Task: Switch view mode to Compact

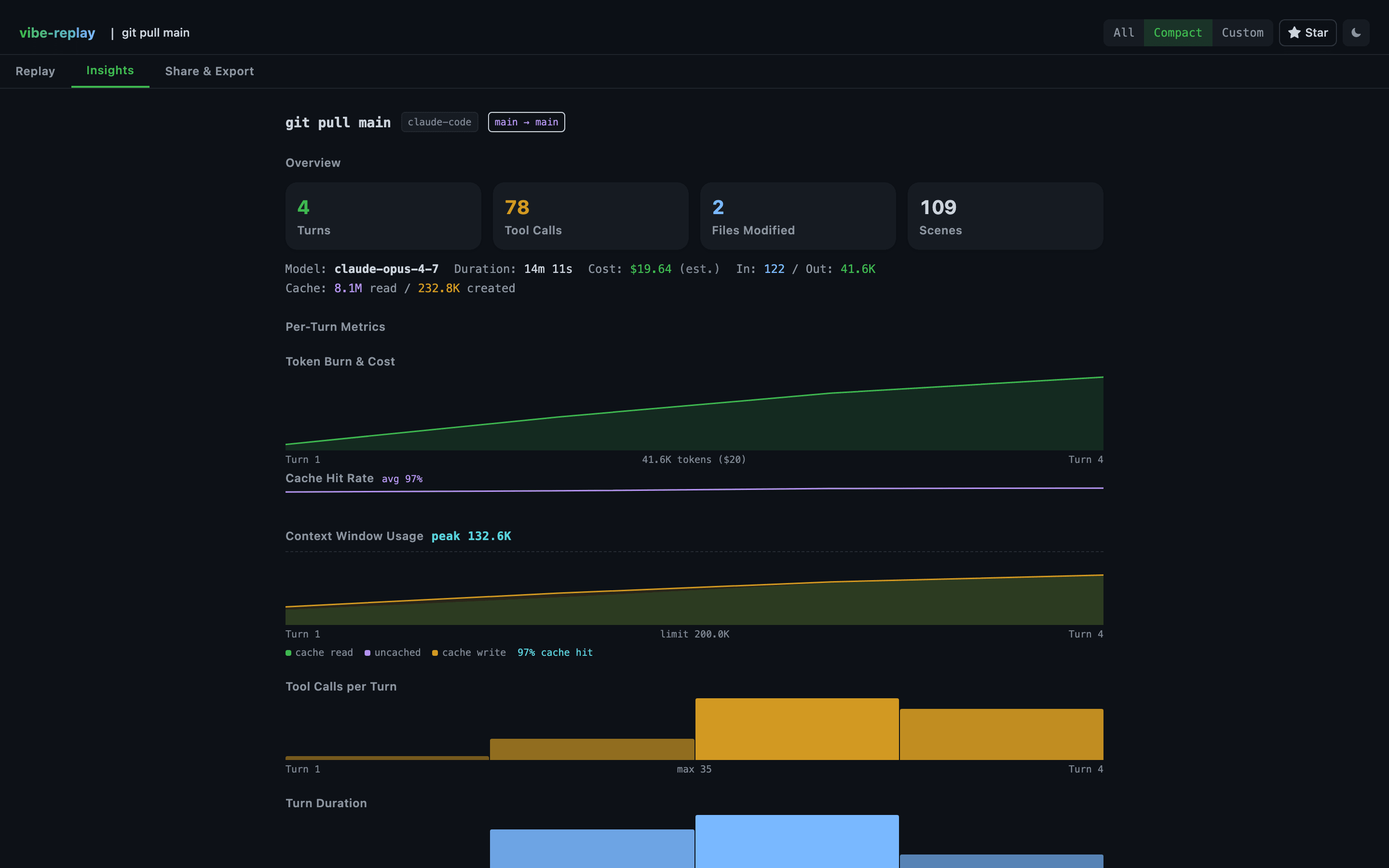Action: (x=1178, y=33)
